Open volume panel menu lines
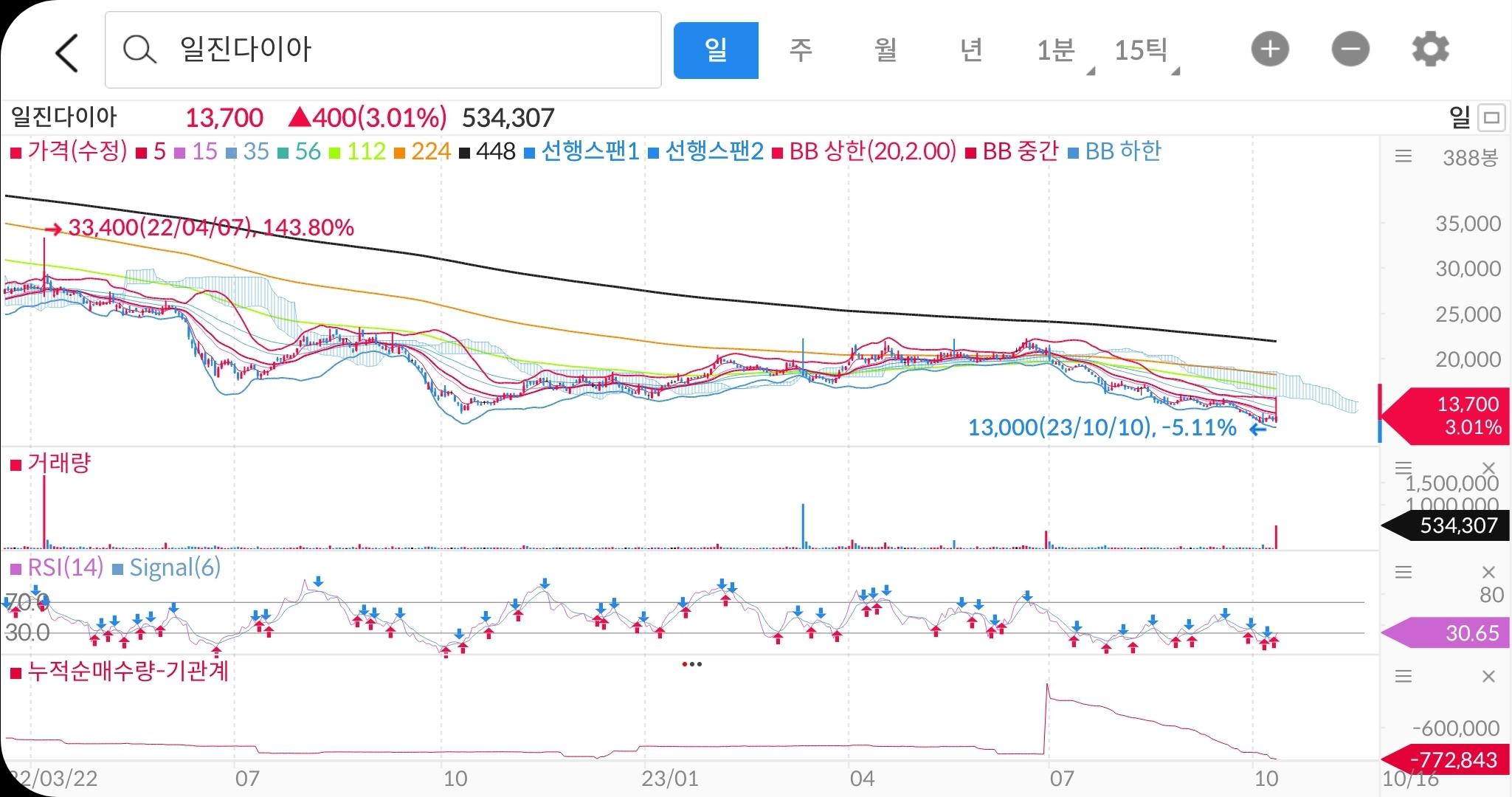Image resolution: width=1512 pixels, height=797 pixels. click(1404, 467)
